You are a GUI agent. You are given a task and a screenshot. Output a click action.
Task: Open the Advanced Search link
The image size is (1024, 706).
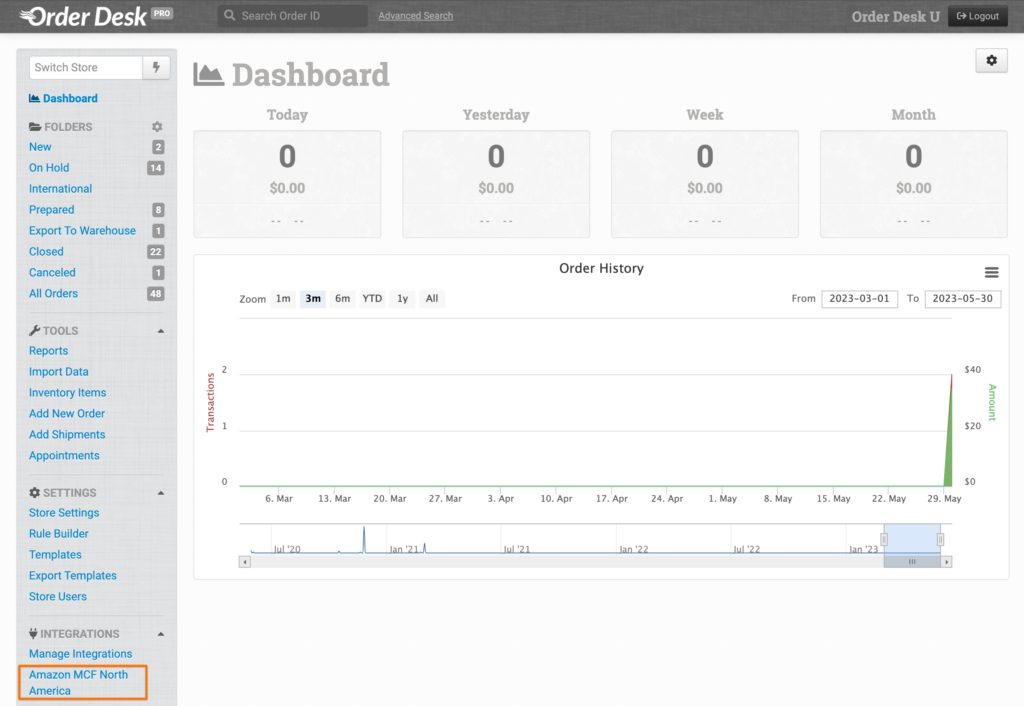pyautogui.click(x=415, y=16)
